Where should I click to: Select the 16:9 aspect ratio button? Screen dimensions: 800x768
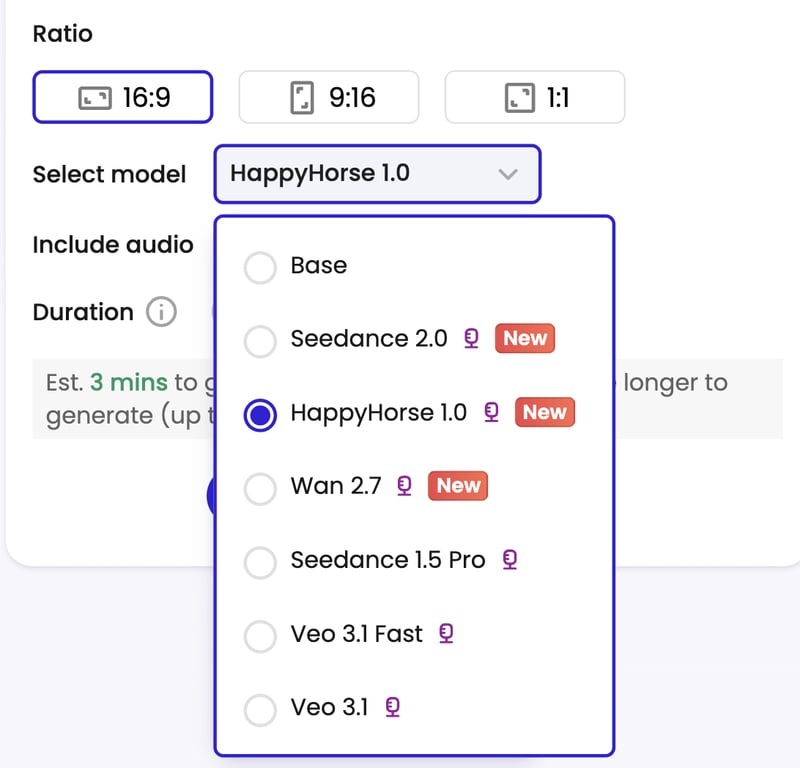(x=122, y=97)
